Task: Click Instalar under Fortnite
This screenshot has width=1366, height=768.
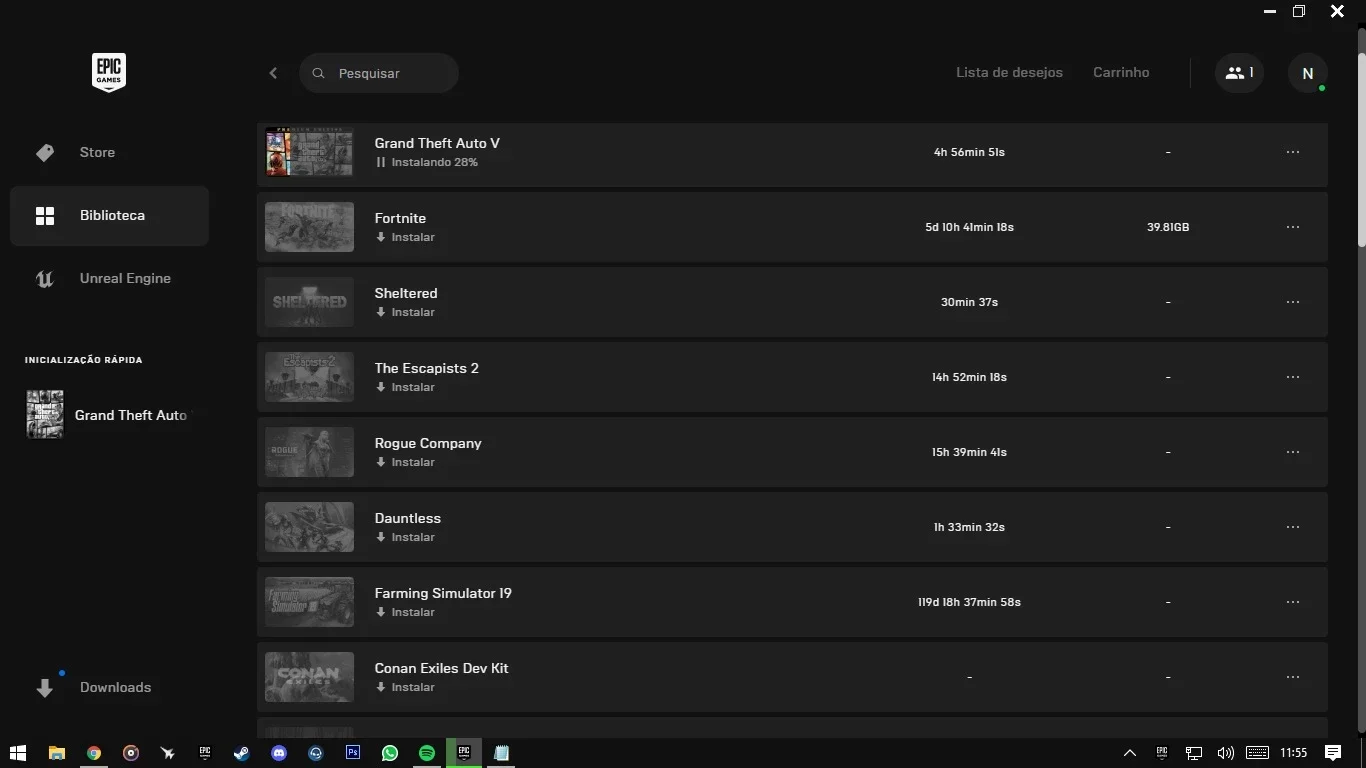Action: pyautogui.click(x=405, y=237)
